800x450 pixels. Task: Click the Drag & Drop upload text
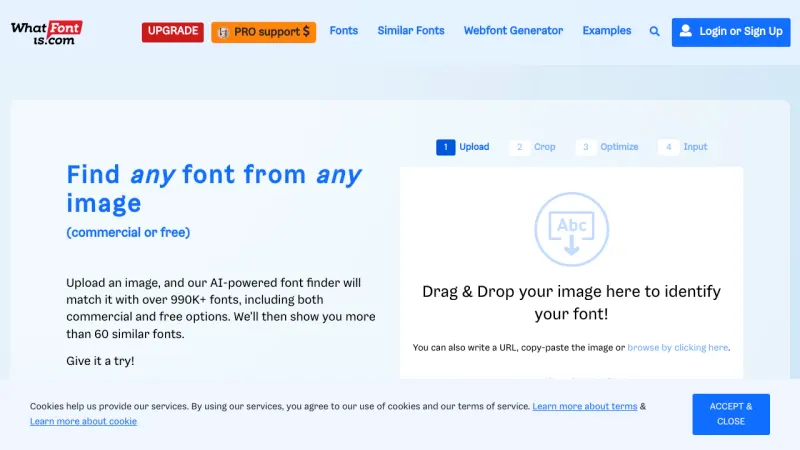point(571,302)
